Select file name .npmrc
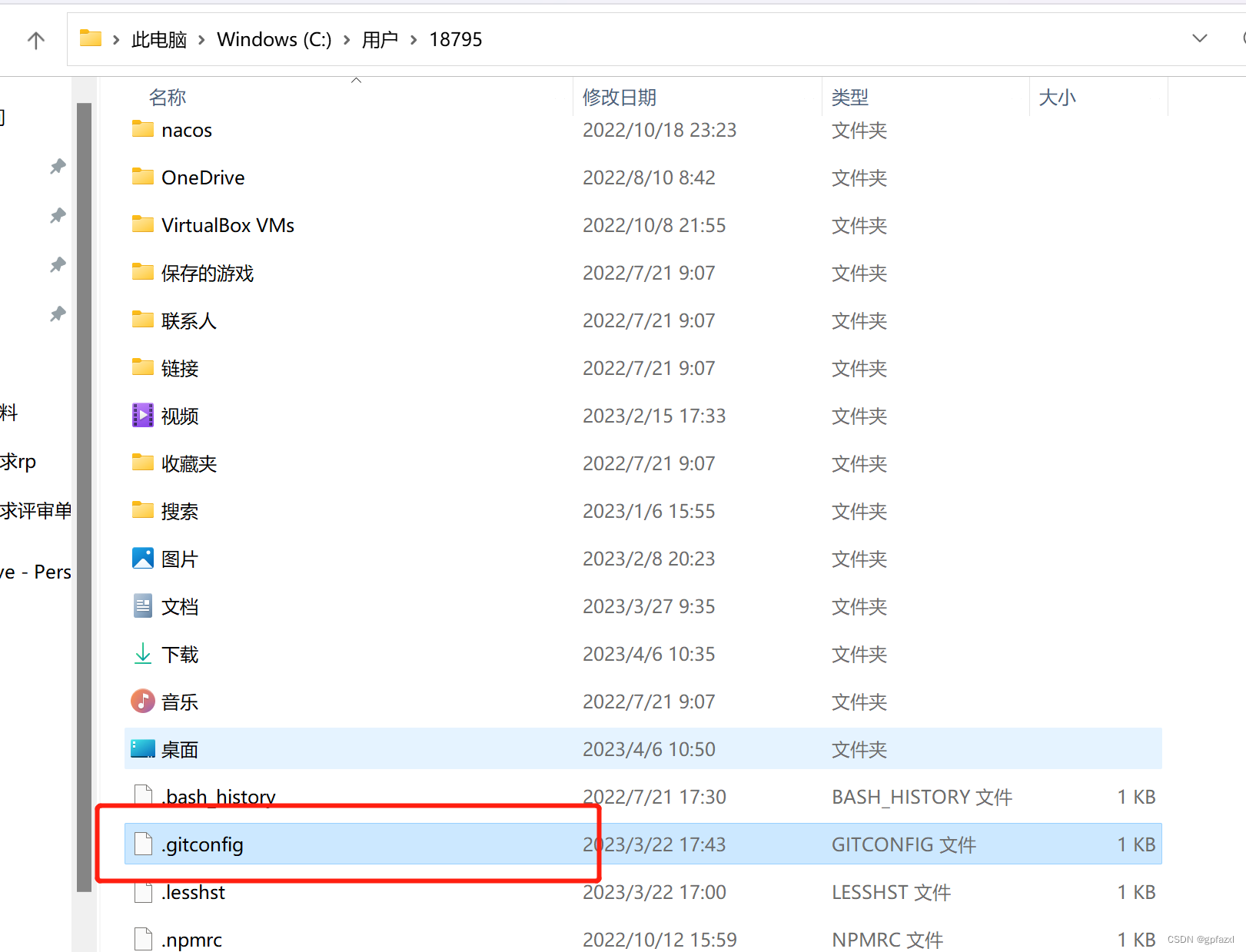The height and width of the screenshot is (952, 1246). click(192, 940)
